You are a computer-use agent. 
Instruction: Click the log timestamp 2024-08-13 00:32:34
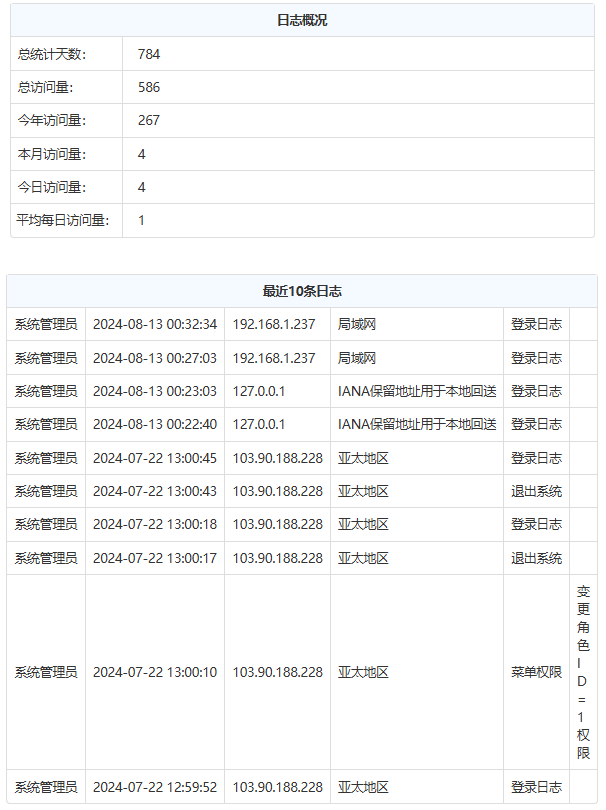pyautogui.click(x=155, y=324)
